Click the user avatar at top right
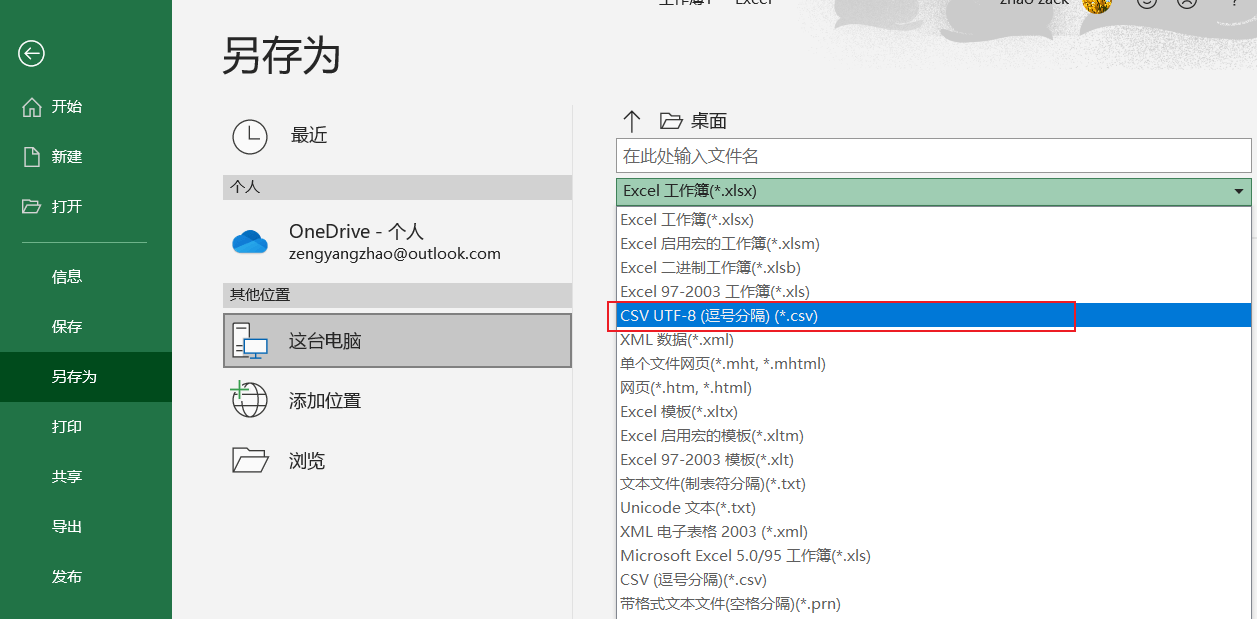 point(1097,5)
